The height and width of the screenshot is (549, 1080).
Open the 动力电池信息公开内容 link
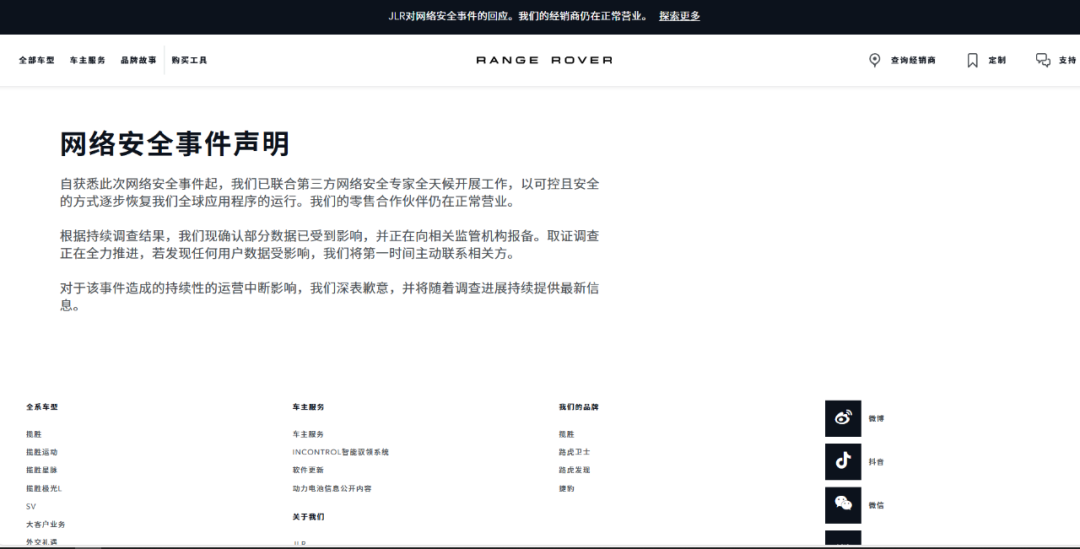coord(332,488)
